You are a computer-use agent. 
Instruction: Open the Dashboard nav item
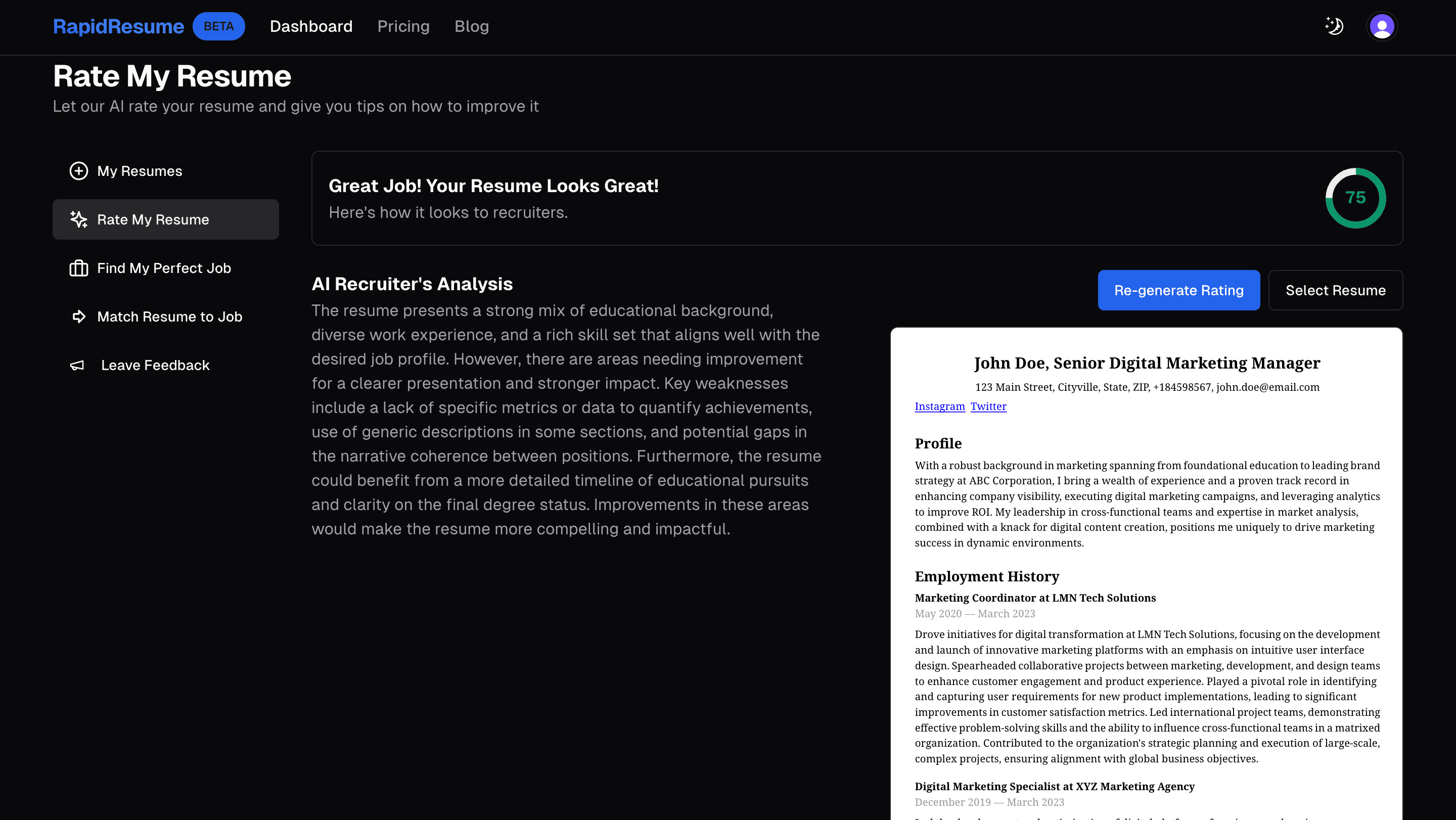(x=311, y=26)
